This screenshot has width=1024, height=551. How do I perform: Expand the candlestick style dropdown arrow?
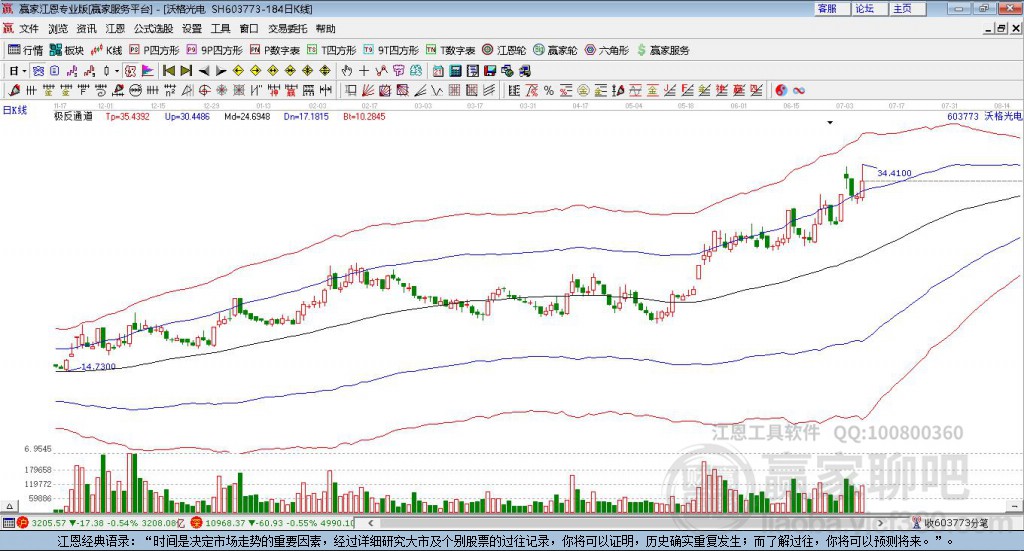point(117,71)
